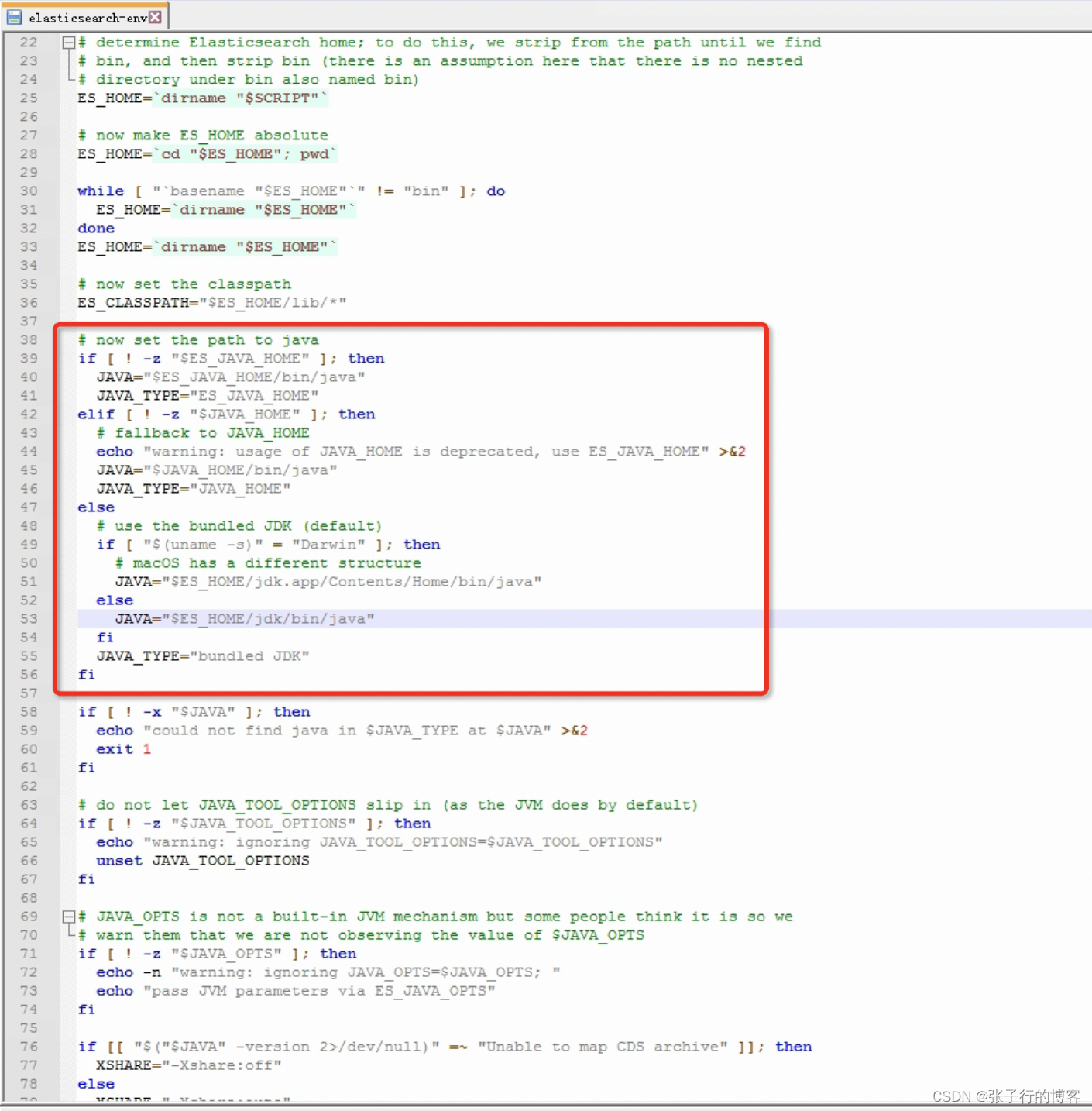Viewport: 1092px width, 1111px height.
Task: Click line JAVA_TYPE="ES_JAVA_HOME"
Action: 208,396
